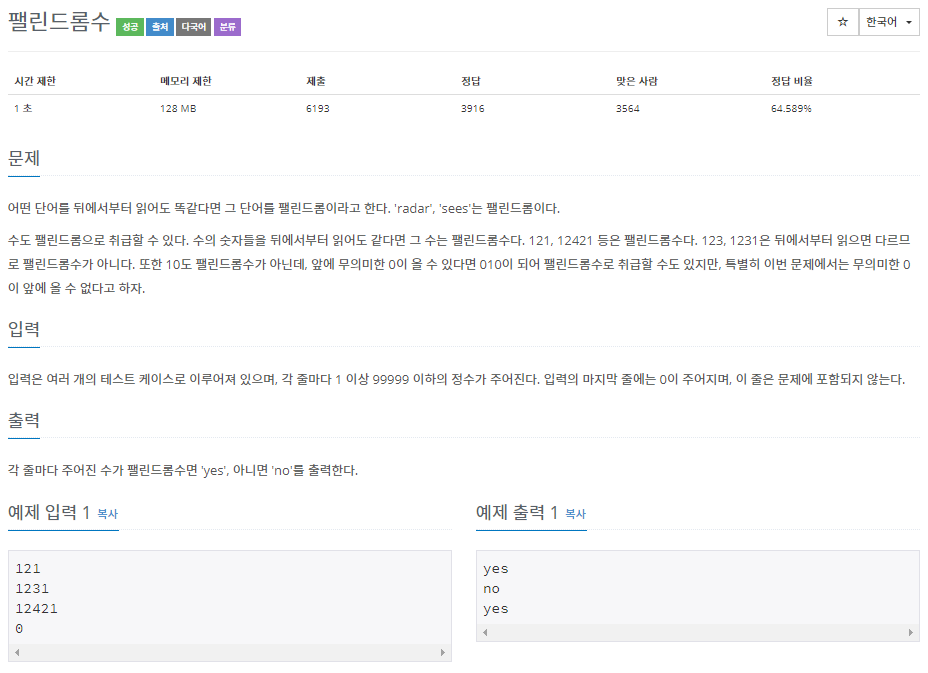Viewport: 928px width, 673px height.
Task: Click the 시간 제한 column header
Action: click(x=35, y=81)
